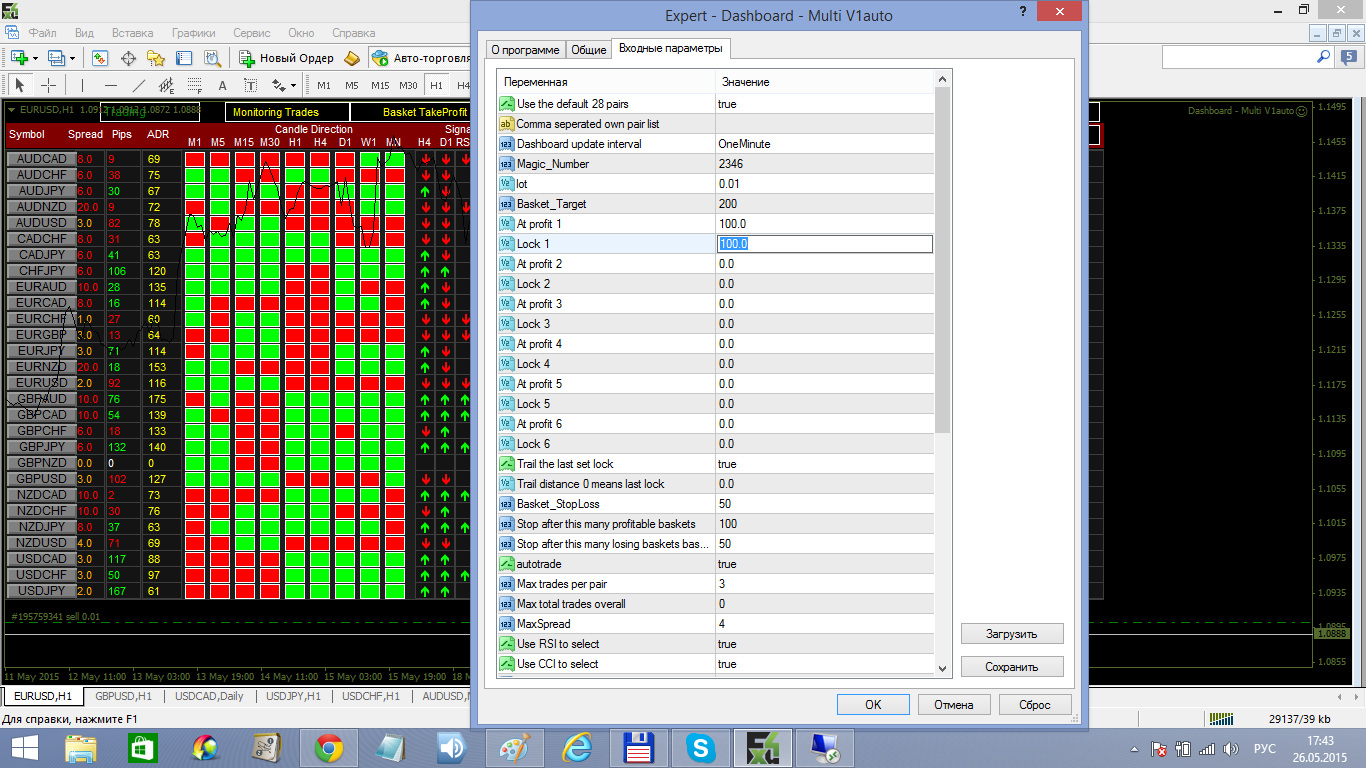Show the Data Window crosshair icon
The height and width of the screenshot is (768, 1366).
[x=128, y=58]
